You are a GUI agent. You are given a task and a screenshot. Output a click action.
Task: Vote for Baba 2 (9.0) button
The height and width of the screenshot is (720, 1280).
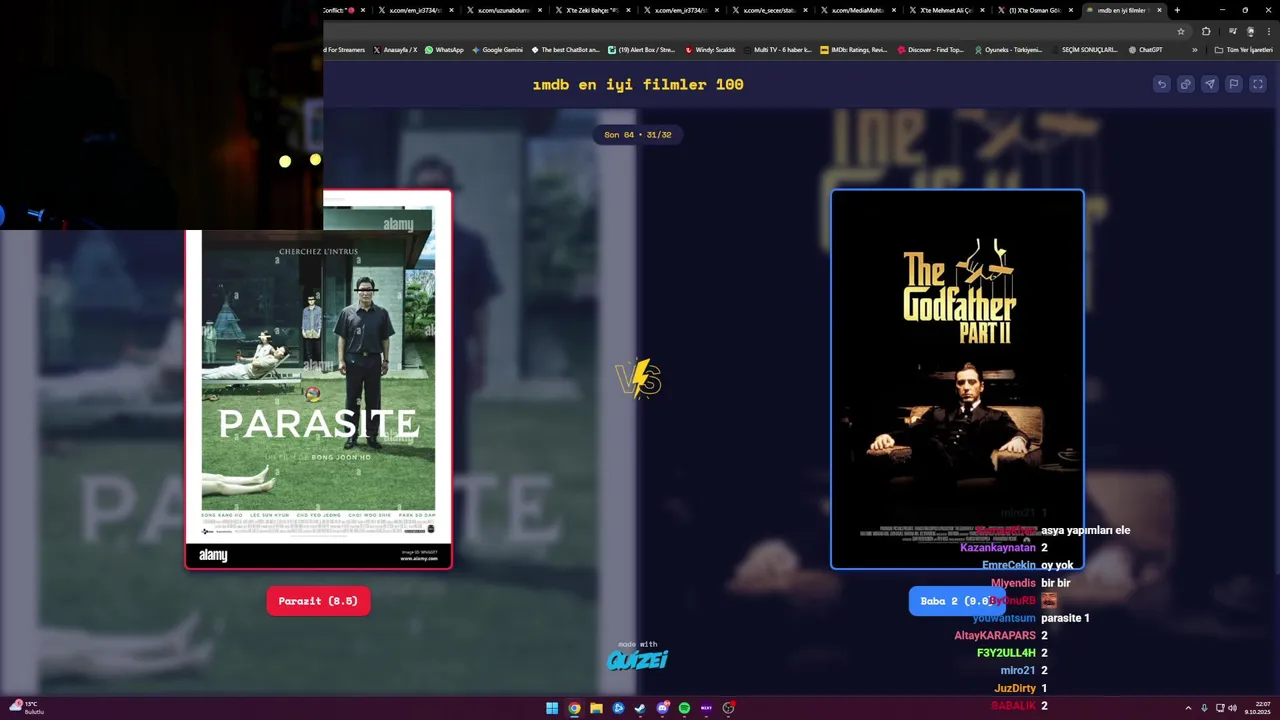[955, 601]
